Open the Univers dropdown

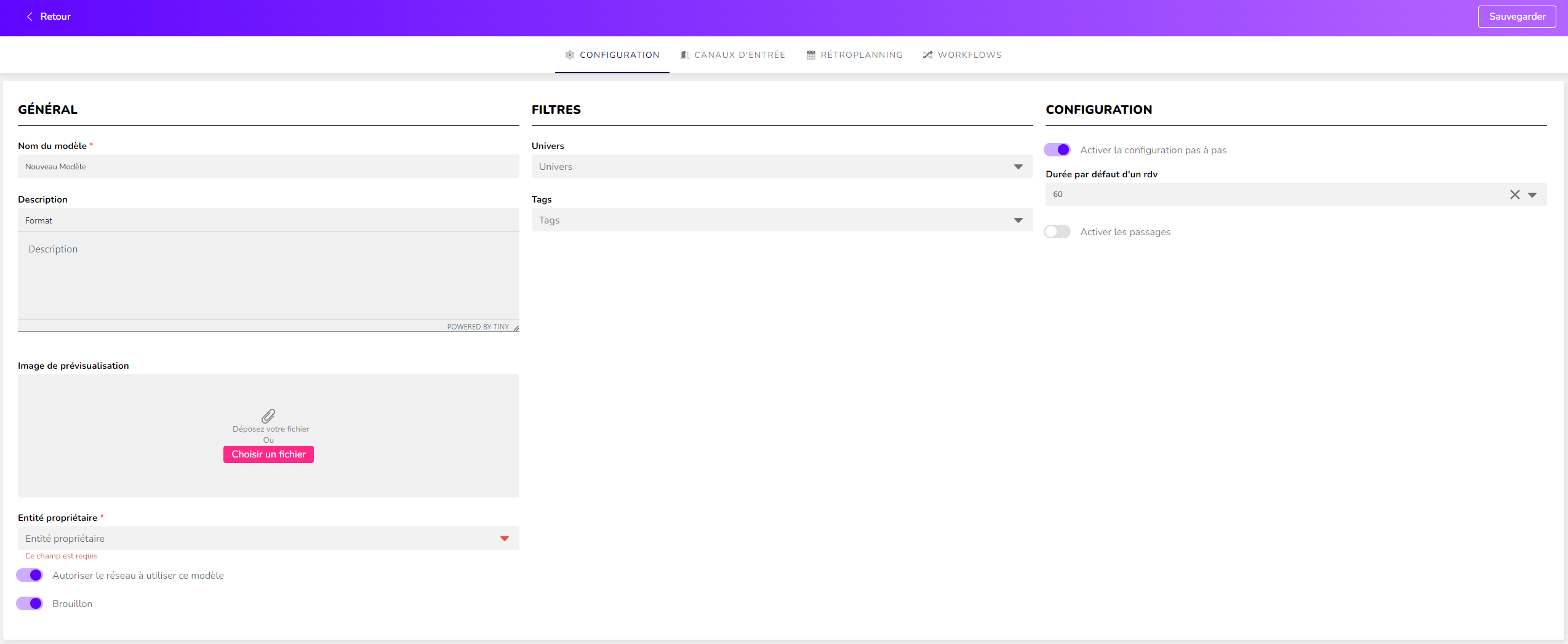click(x=782, y=167)
